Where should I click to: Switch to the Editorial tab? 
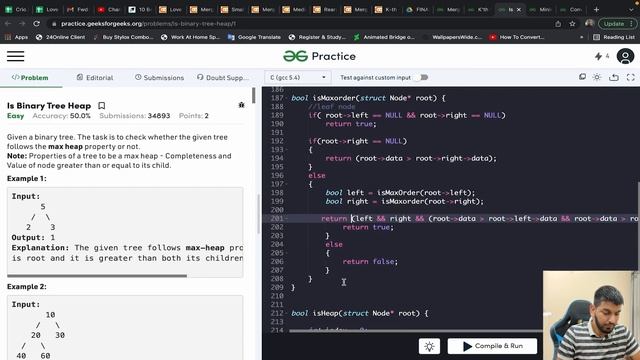coord(95,78)
